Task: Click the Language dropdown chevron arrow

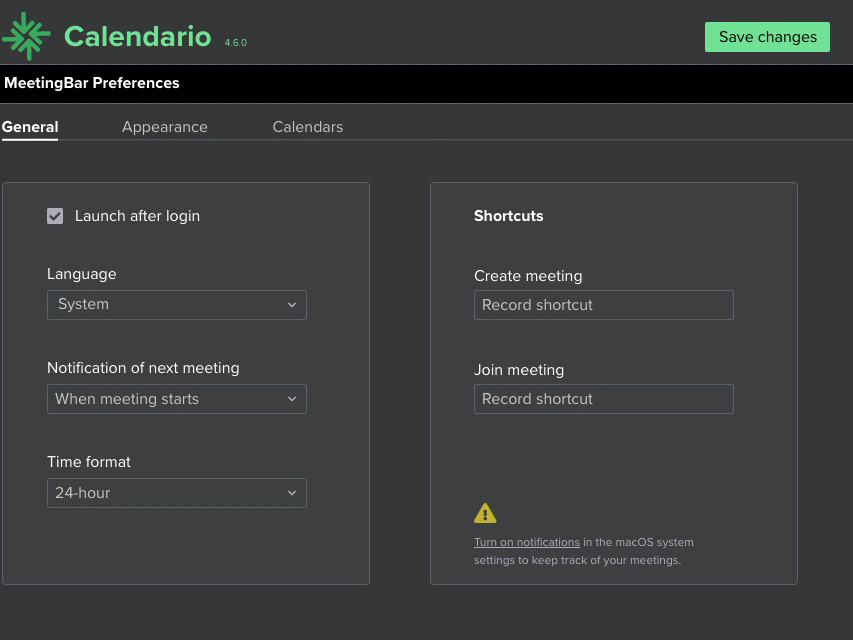Action: tap(292, 305)
